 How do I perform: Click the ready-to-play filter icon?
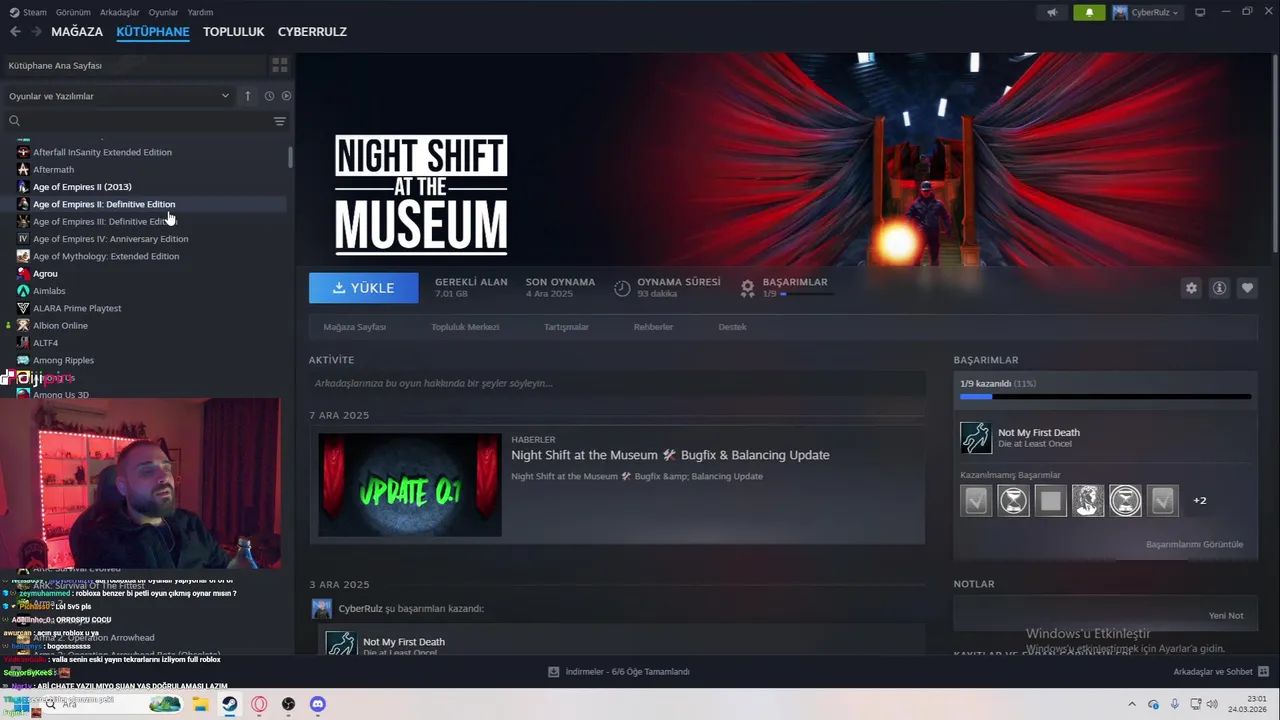pyautogui.click(x=286, y=96)
